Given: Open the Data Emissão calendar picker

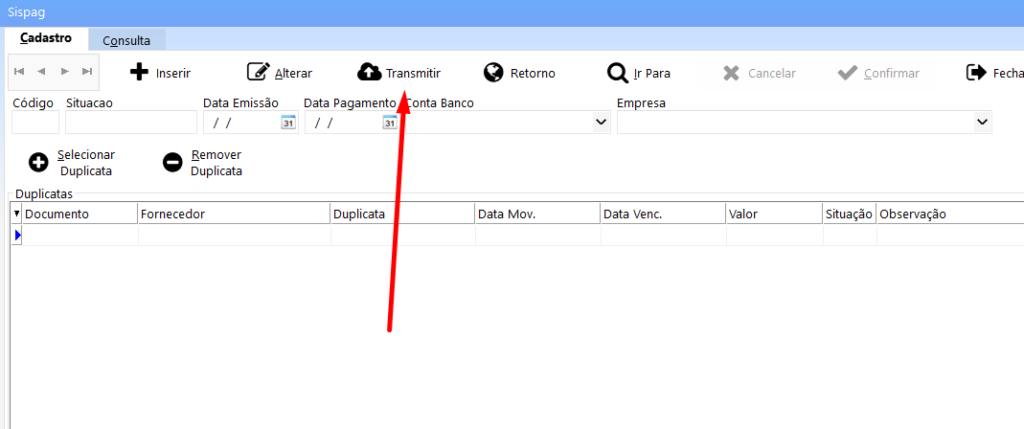Looking at the screenshot, I should [x=288, y=122].
